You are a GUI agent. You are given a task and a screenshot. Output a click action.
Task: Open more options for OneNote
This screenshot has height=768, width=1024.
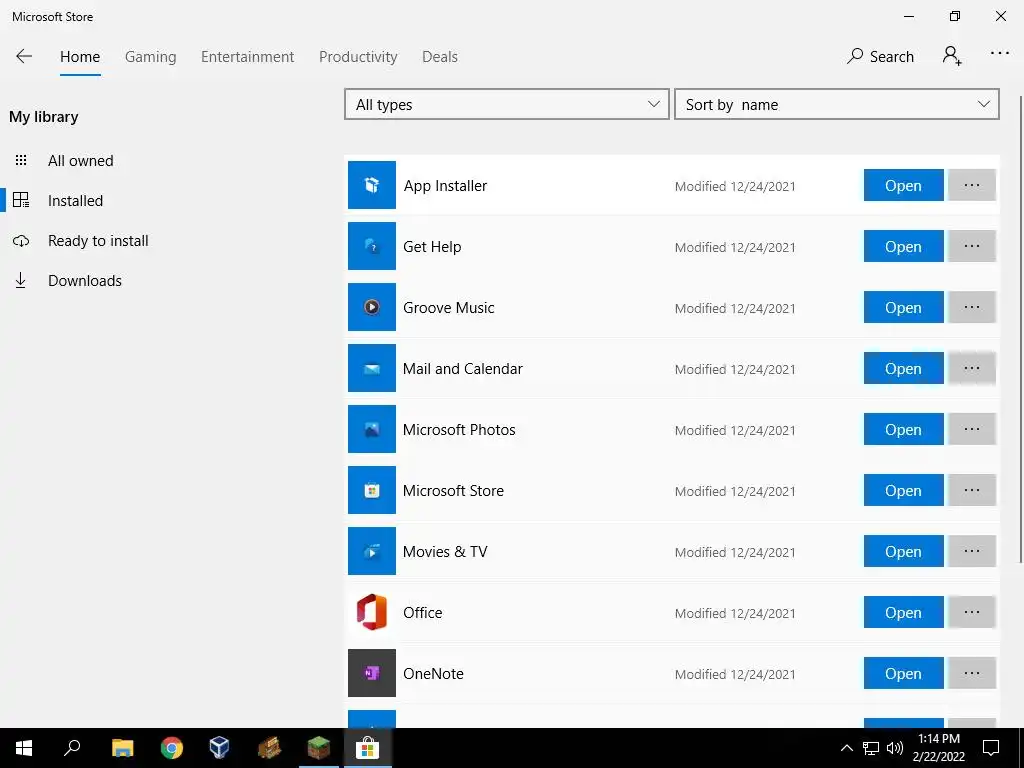[x=972, y=673]
